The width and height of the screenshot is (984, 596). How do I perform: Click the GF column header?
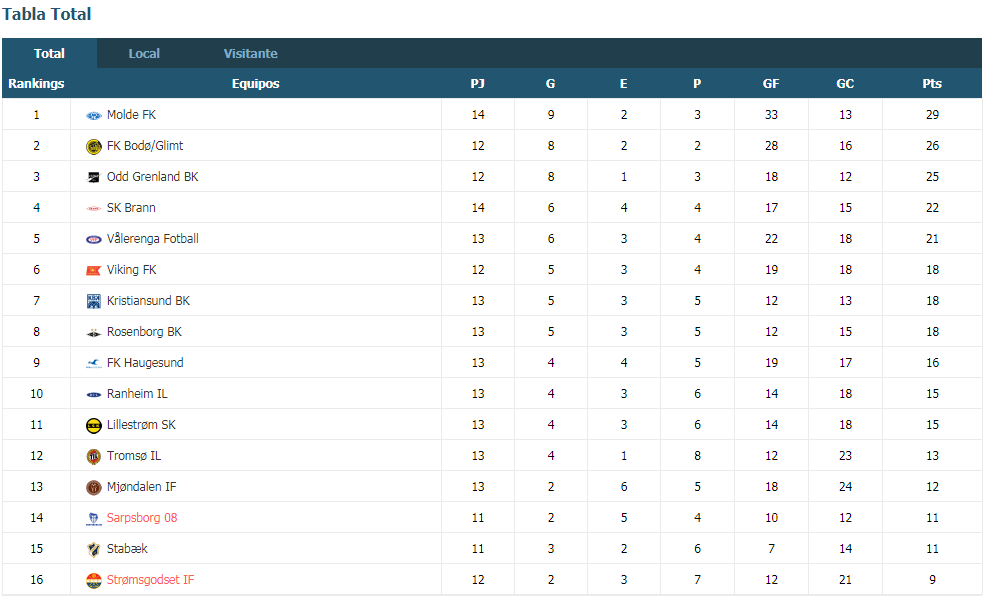point(771,83)
